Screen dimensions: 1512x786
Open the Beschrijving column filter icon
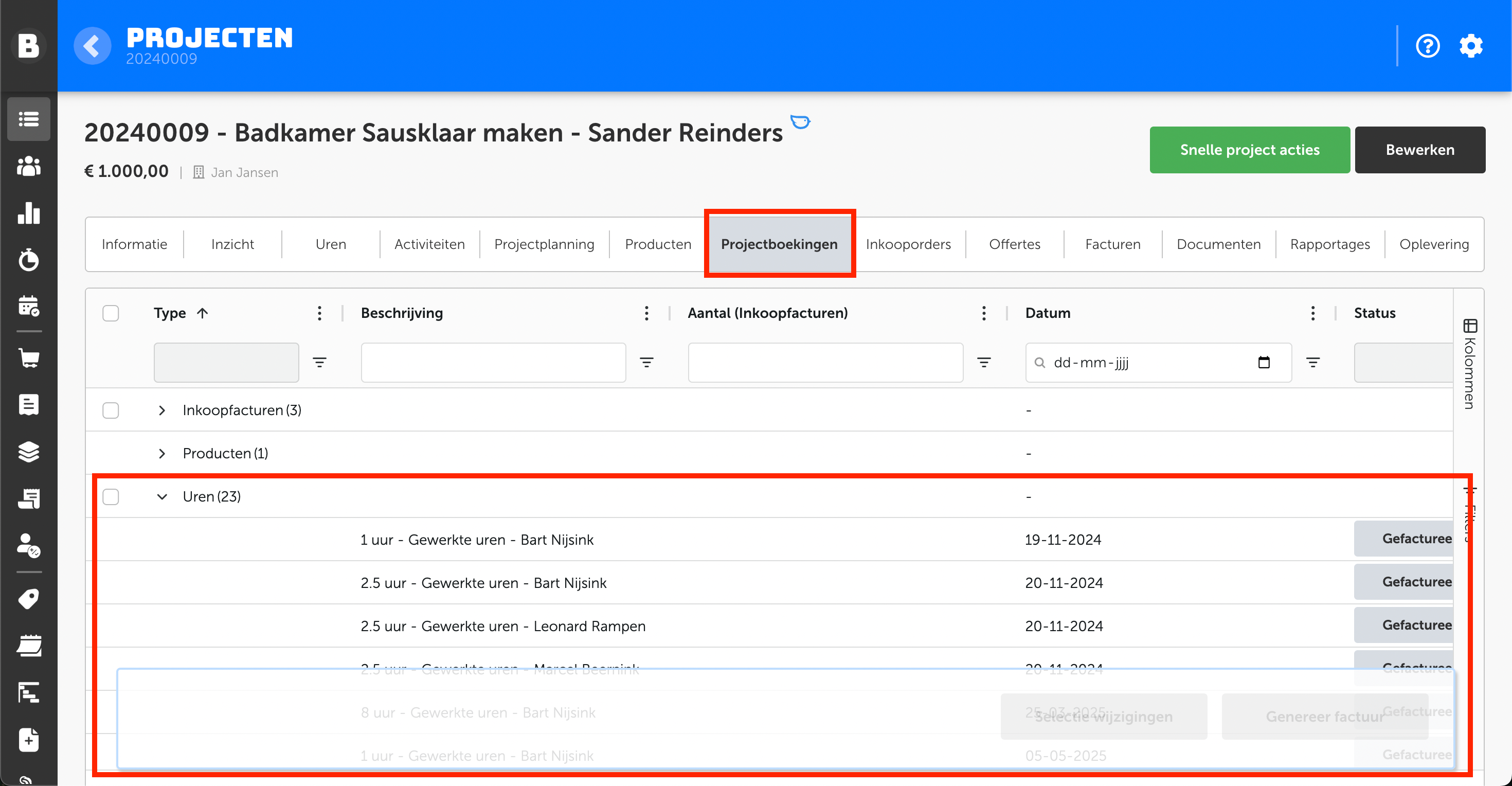click(646, 362)
